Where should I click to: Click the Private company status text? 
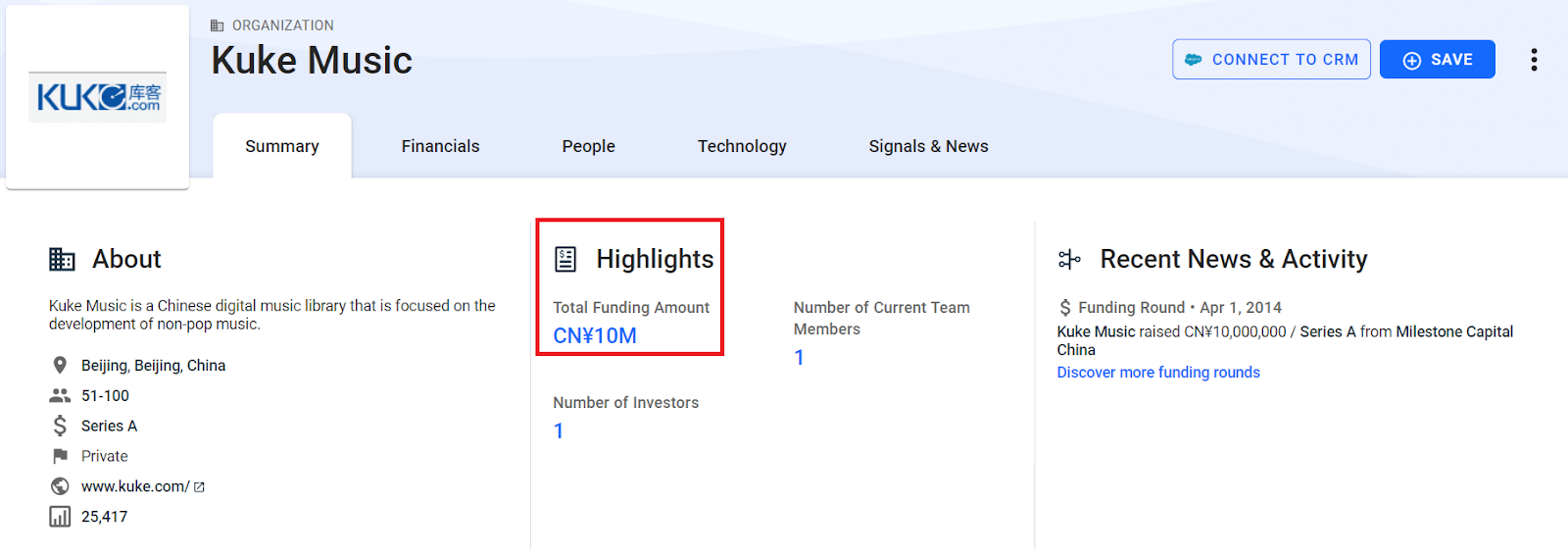pos(105,456)
